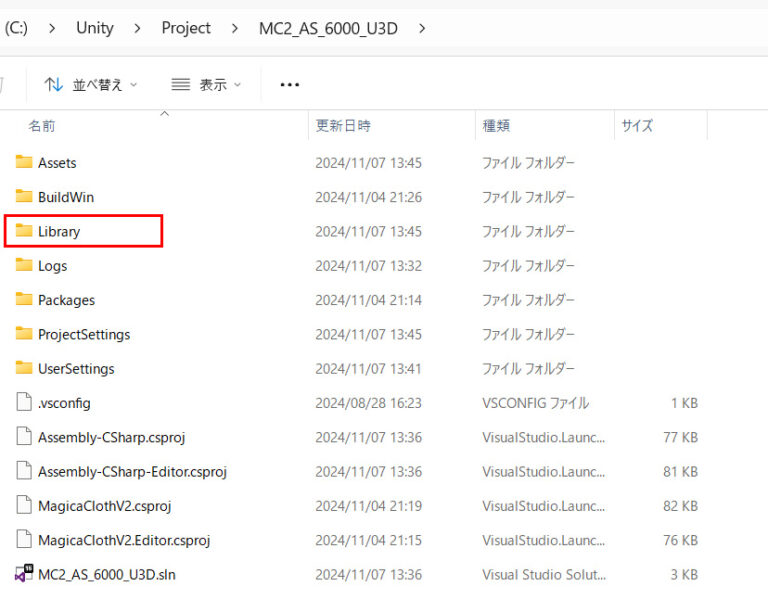Click the 76 KB size cell
768x599 pixels.
(x=680, y=540)
